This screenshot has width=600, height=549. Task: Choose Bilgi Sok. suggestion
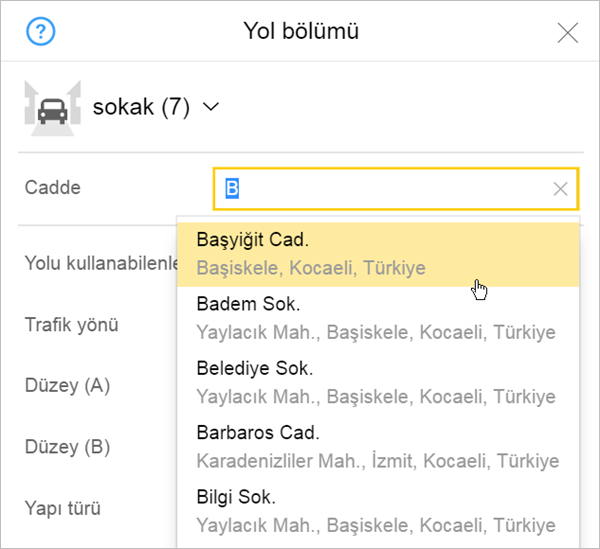coord(378,511)
